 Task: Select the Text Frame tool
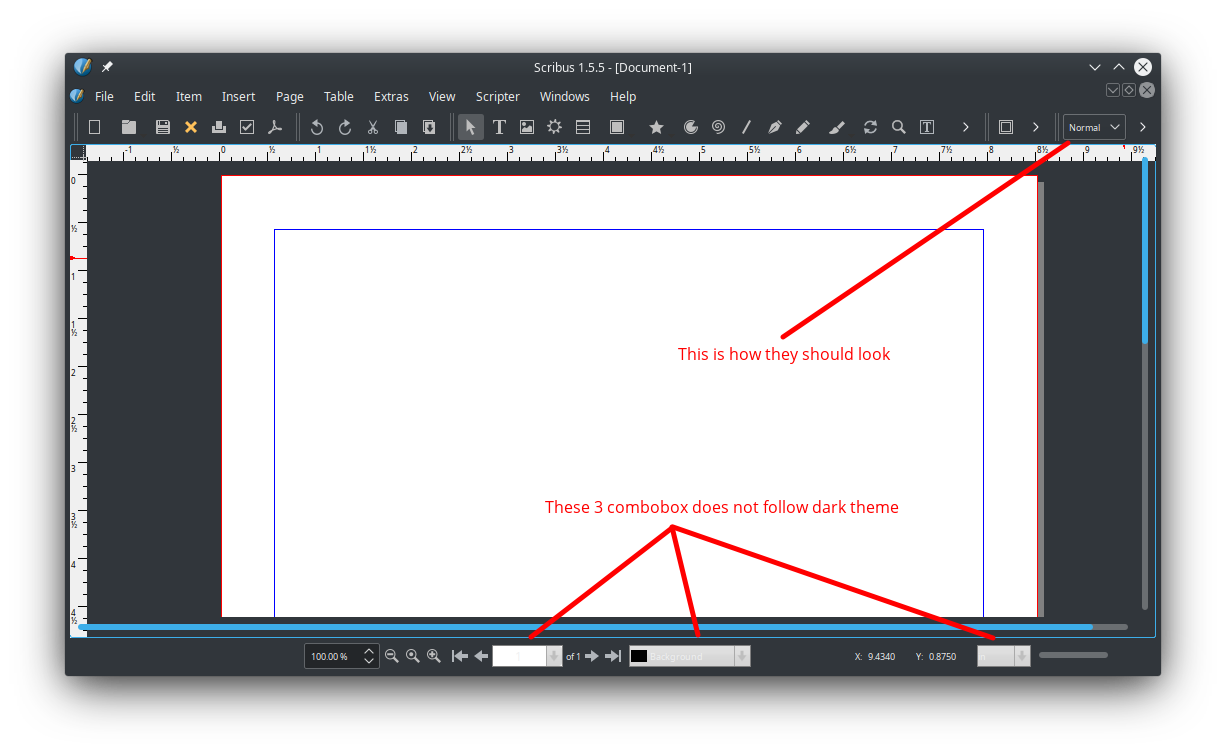click(x=499, y=127)
